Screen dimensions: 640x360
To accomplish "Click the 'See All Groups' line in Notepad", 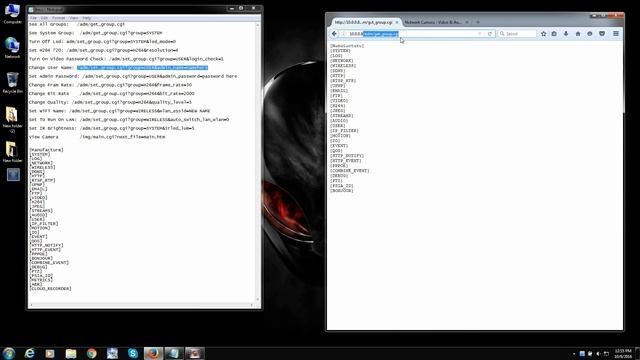I will pos(77,24).
